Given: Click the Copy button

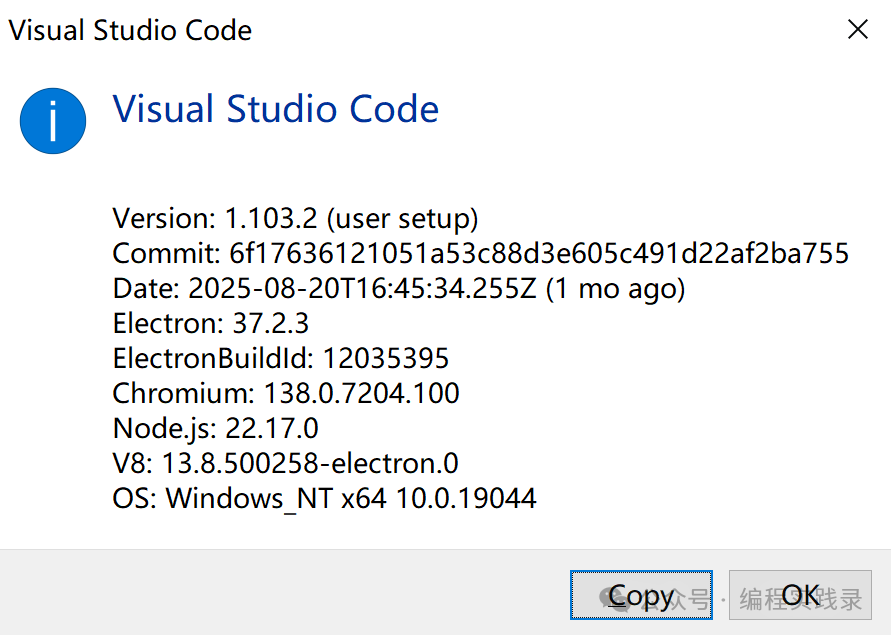Looking at the screenshot, I should (641, 594).
